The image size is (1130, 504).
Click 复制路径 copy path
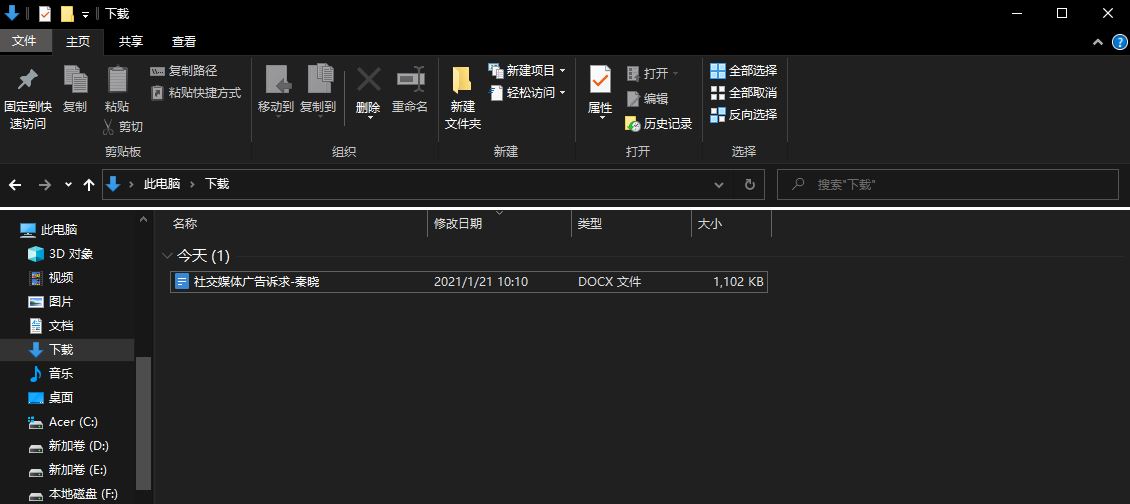(x=184, y=71)
